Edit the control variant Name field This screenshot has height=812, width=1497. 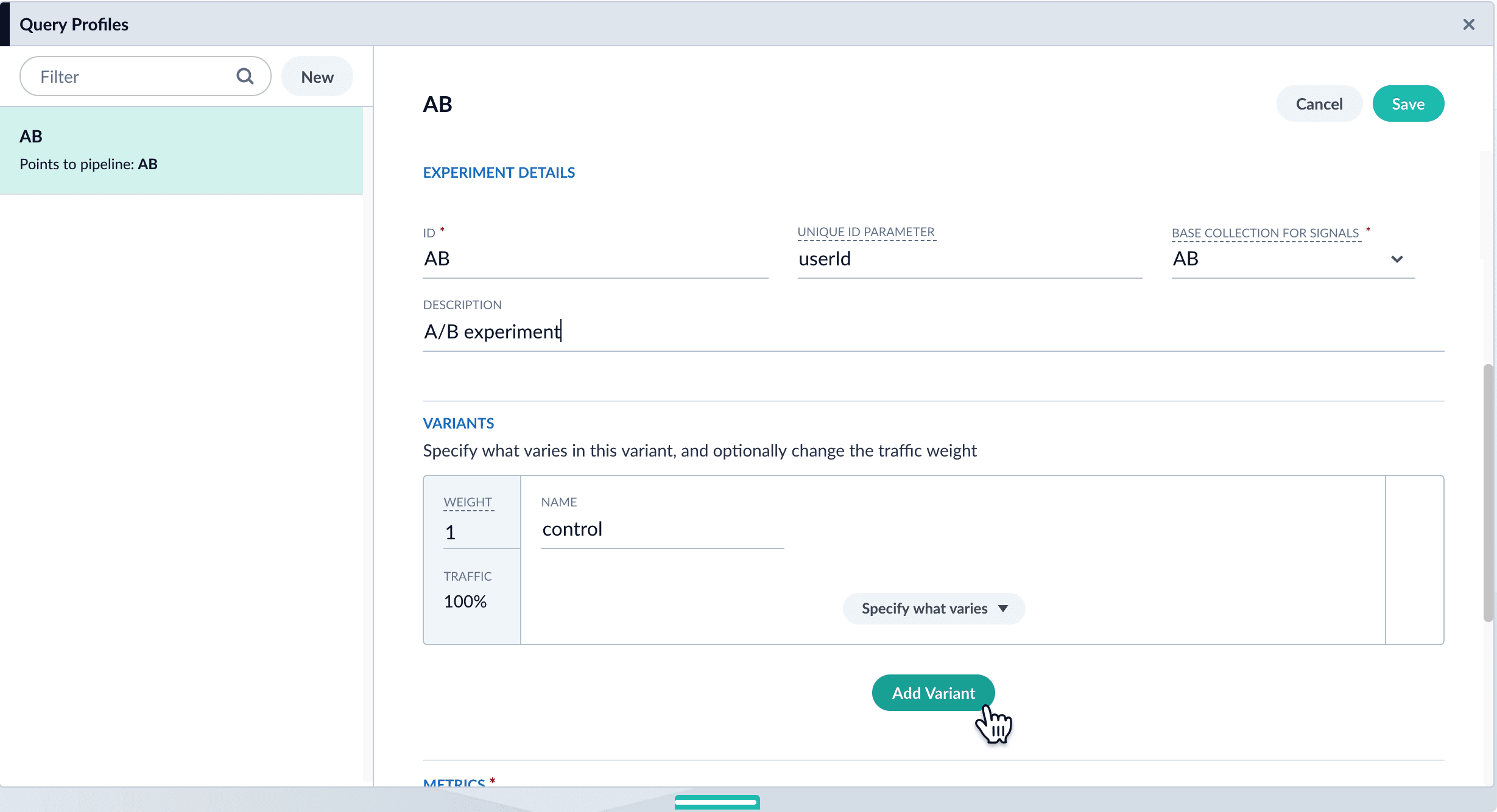pos(661,529)
